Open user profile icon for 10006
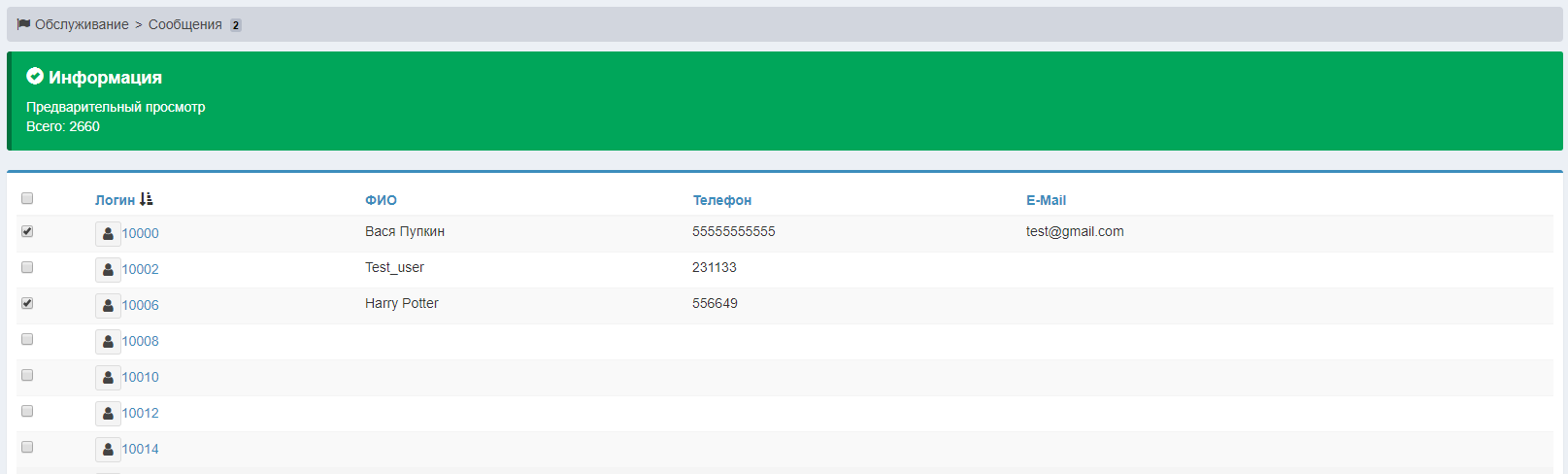 tap(108, 306)
